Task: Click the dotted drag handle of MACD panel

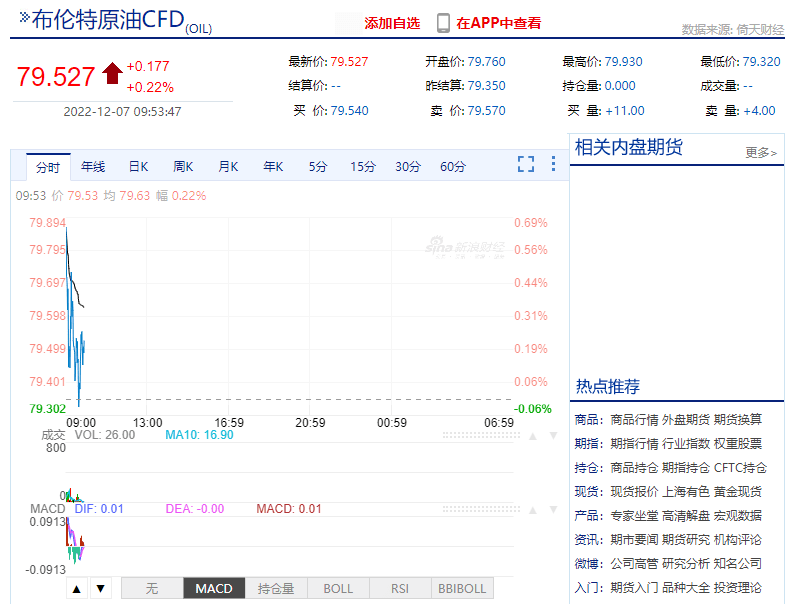Action: (481, 509)
